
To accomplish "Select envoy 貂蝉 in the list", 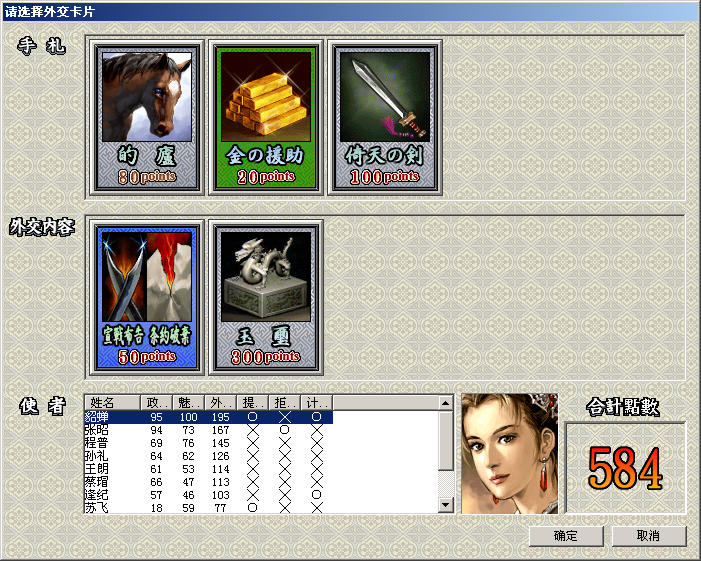I will point(208,417).
